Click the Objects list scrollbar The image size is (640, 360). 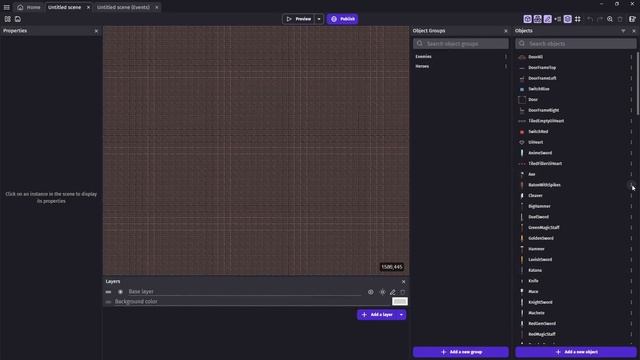click(638, 82)
